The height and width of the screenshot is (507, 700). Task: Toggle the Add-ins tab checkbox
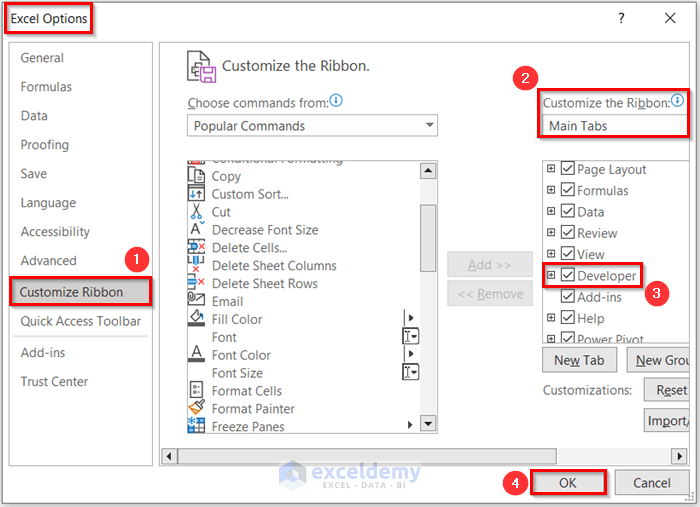click(x=568, y=296)
